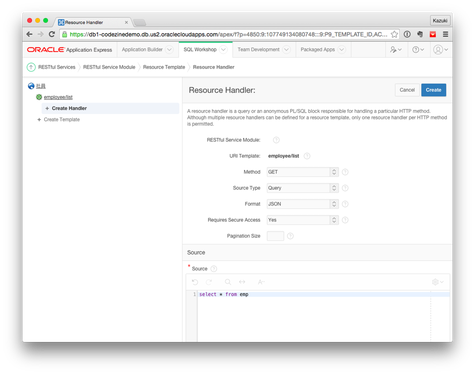
Task: Show help icon next to Requires Secure Access
Action: (345, 220)
